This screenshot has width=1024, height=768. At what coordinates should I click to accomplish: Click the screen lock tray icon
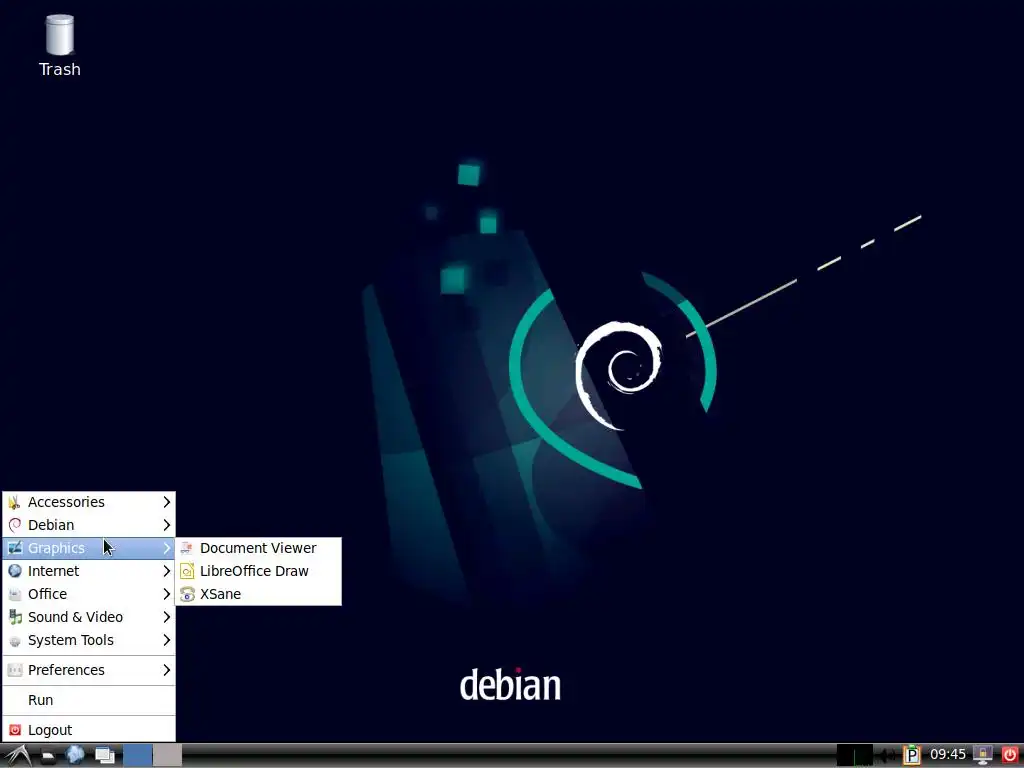pos(983,756)
